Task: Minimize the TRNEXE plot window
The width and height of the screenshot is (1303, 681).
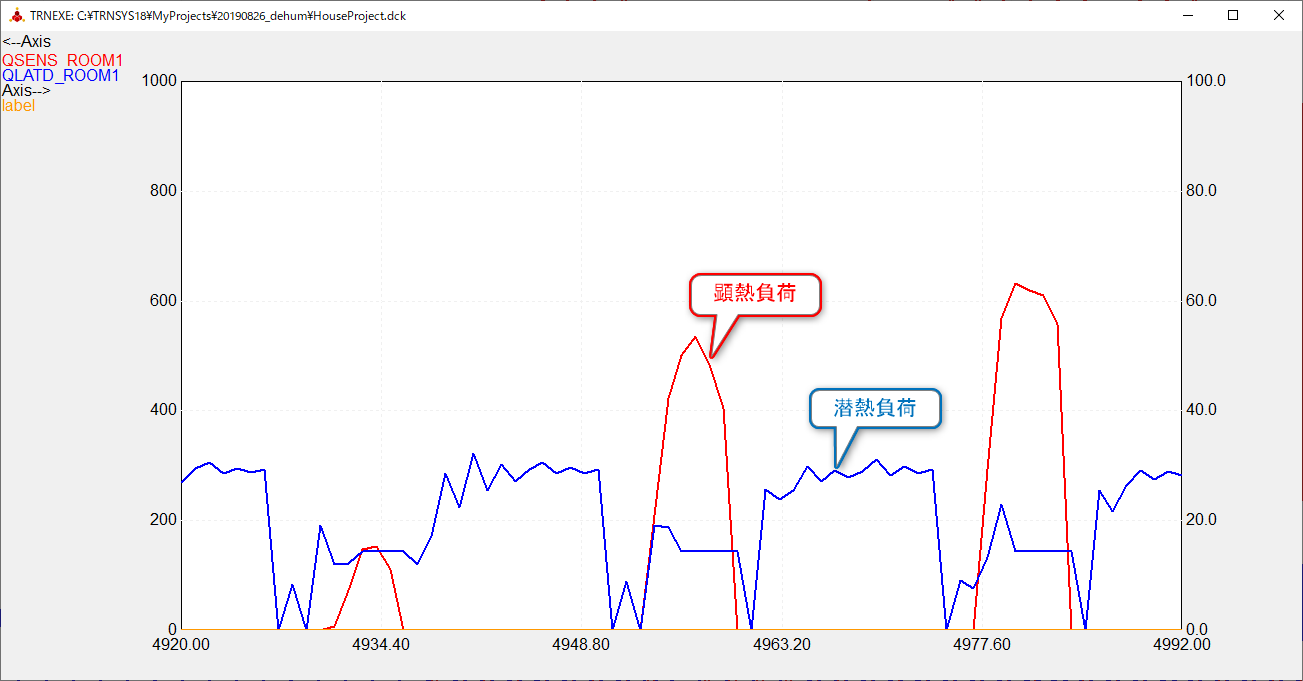Action: [x=1188, y=15]
